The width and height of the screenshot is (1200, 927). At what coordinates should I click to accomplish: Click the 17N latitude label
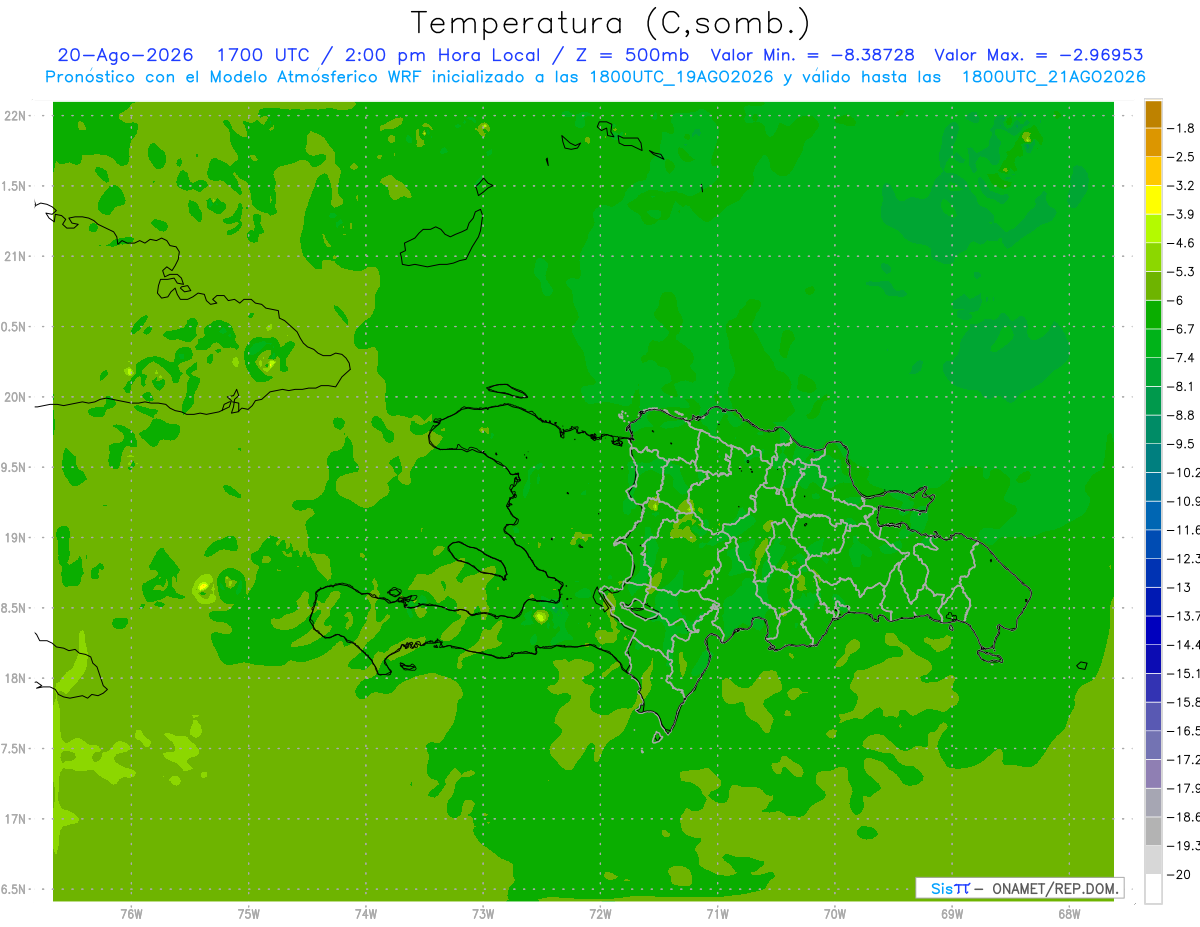pos(14,819)
